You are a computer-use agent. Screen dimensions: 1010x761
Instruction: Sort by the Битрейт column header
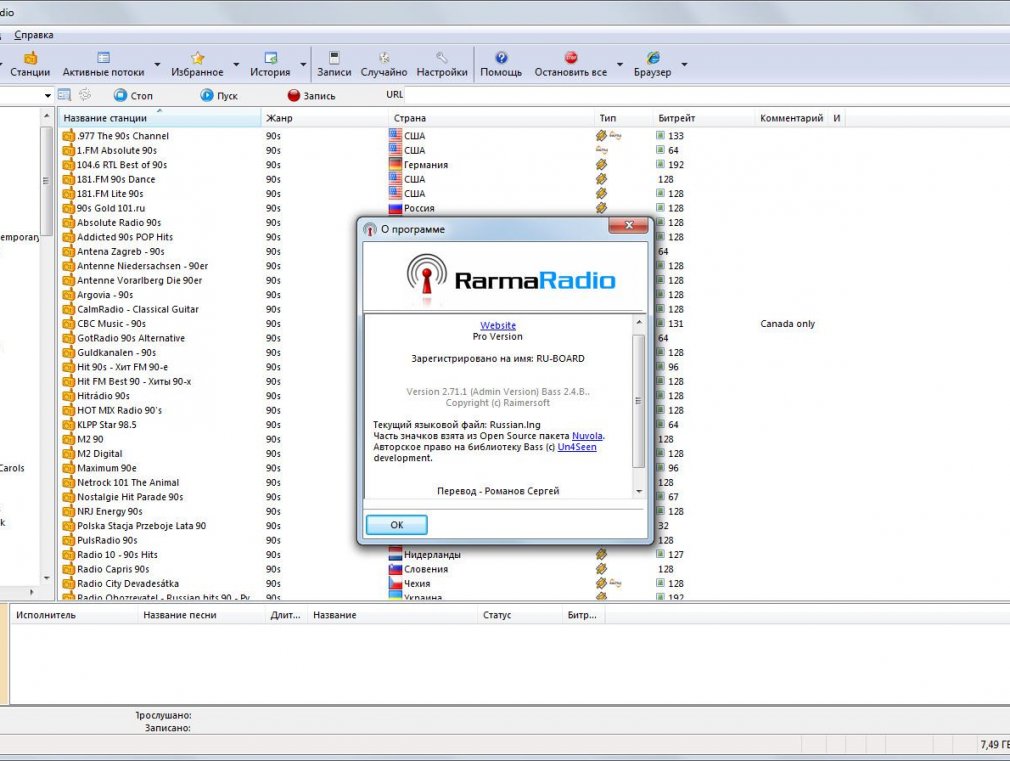coord(703,118)
